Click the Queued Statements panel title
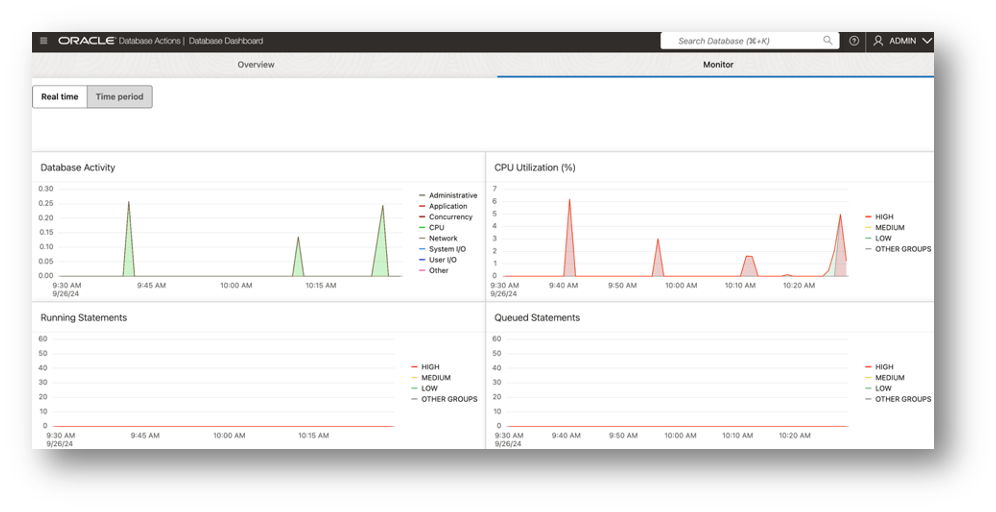996x512 pixels. tap(537, 318)
